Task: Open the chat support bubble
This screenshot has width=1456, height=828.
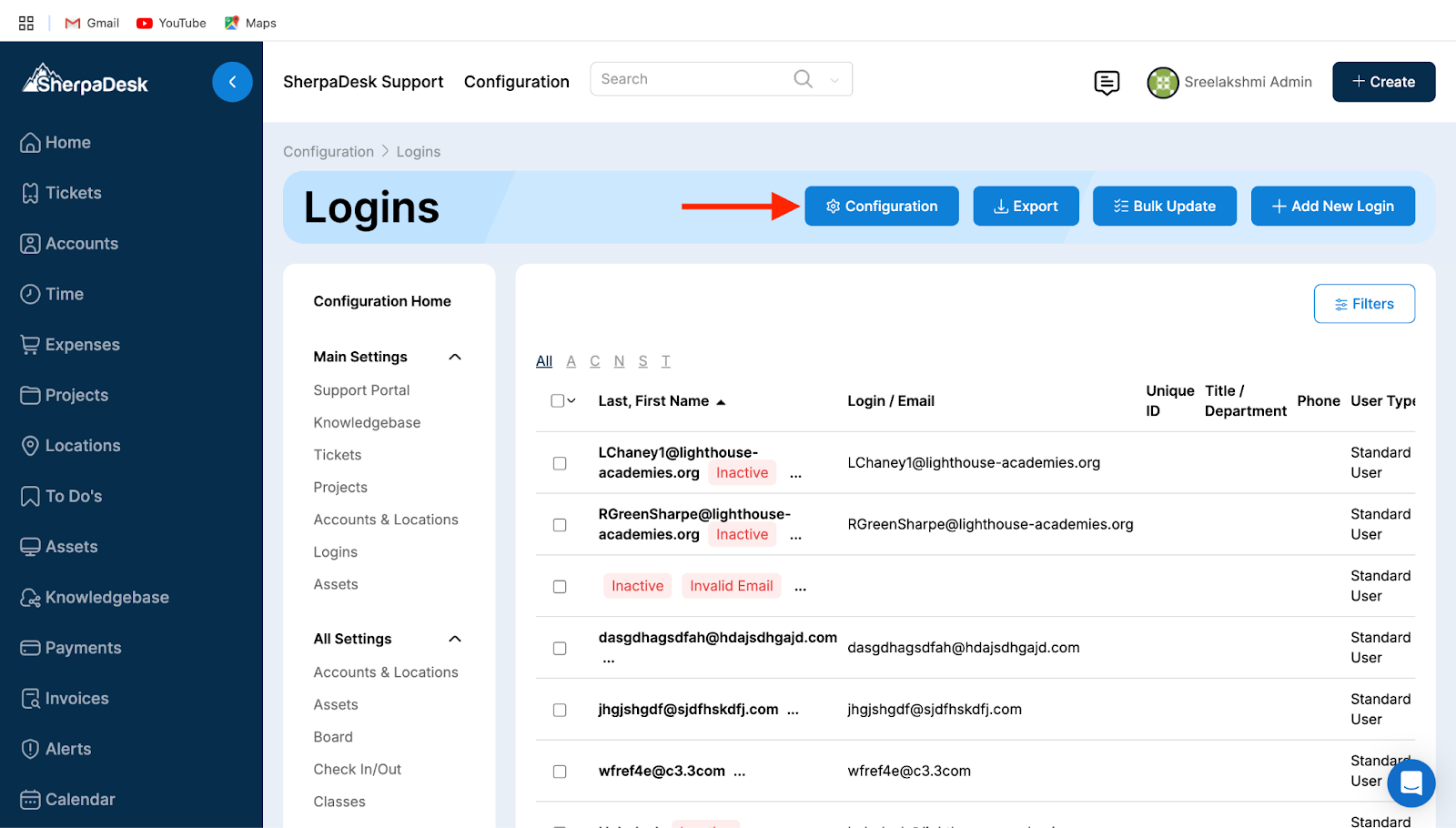Action: (1410, 783)
